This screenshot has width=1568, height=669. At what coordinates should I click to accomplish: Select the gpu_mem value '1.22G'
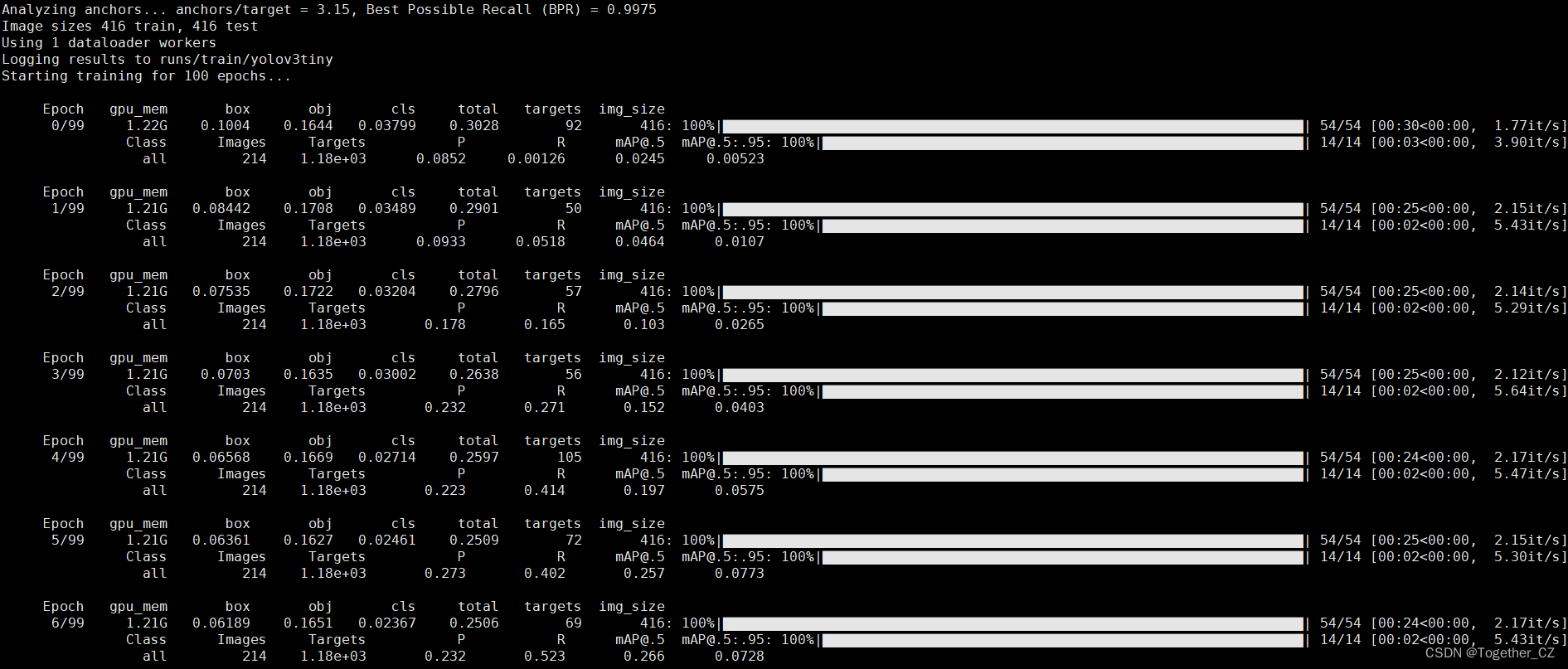click(x=147, y=126)
